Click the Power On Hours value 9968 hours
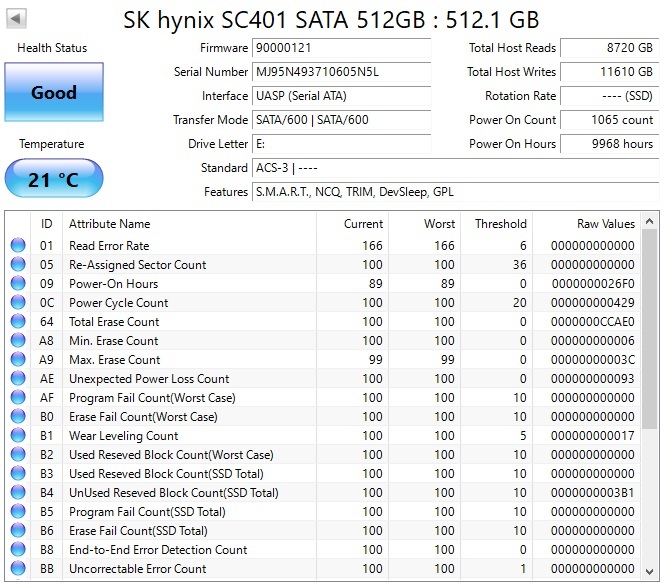The width and height of the screenshot is (666, 588). pos(610,144)
